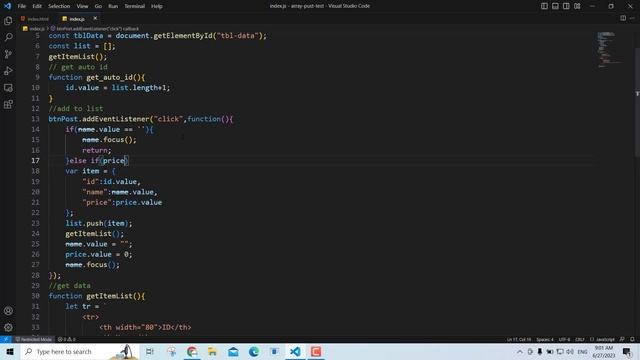Viewport: 640px width, 360px height.
Task: Open the Terminal menu
Action: (134, 6)
